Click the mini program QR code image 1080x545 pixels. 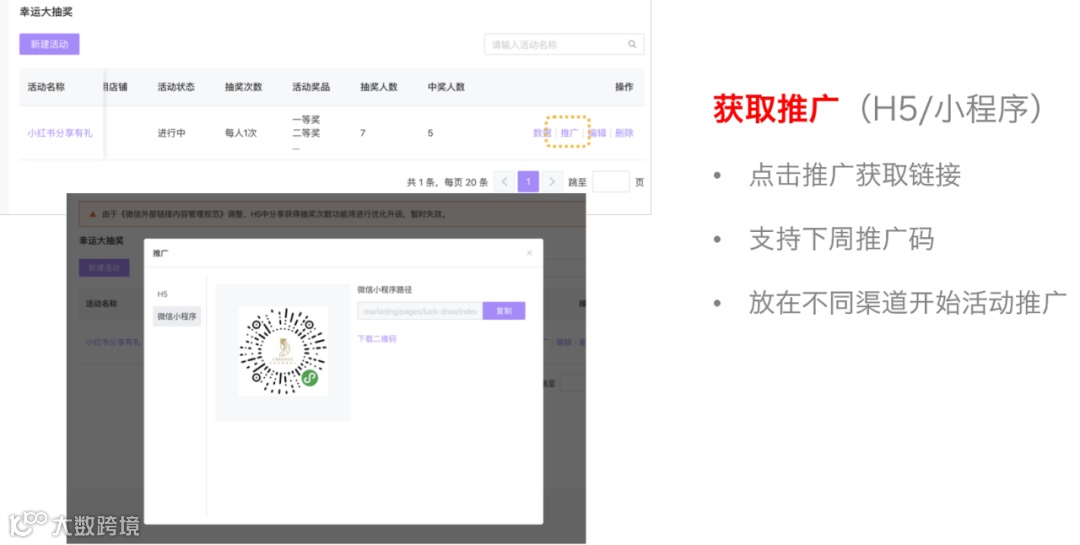click(283, 351)
